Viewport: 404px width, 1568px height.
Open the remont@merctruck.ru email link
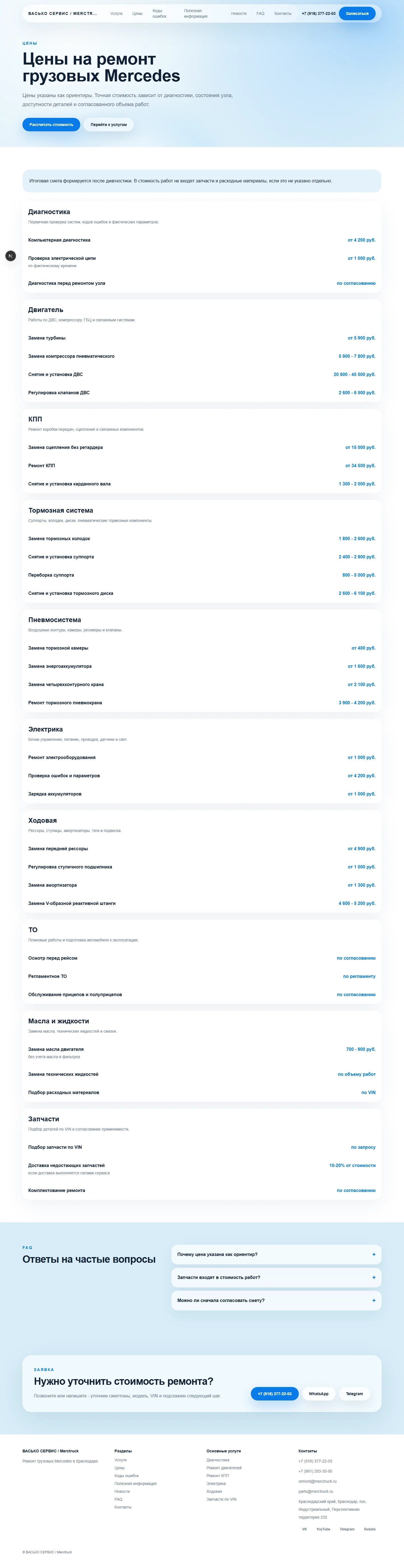pyautogui.click(x=318, y=1481)
